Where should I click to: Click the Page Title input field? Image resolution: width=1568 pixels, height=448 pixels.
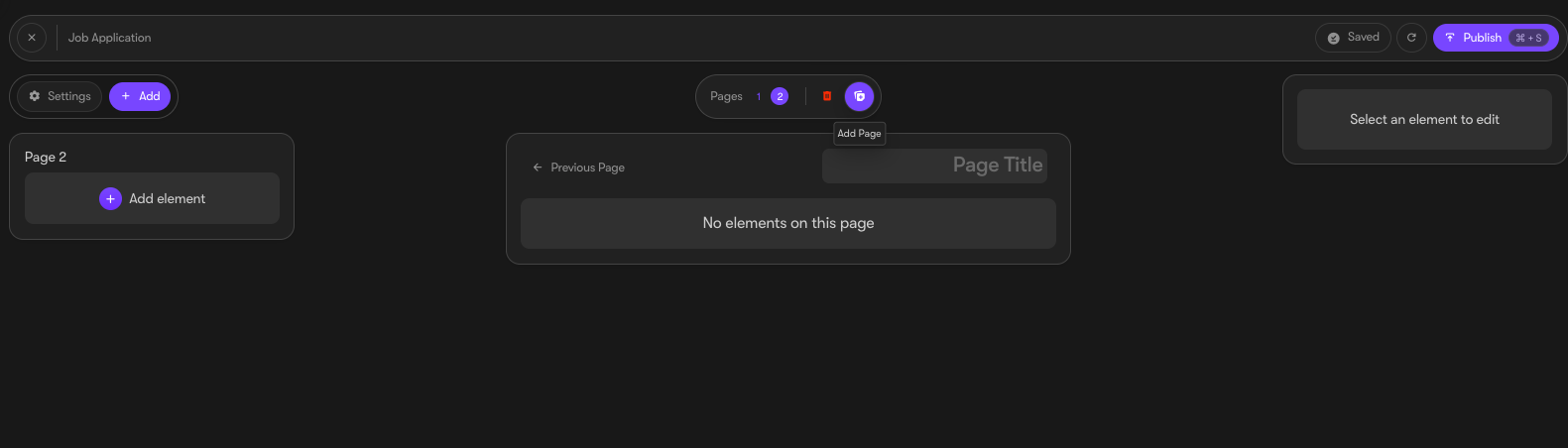[x=934, y=166]
